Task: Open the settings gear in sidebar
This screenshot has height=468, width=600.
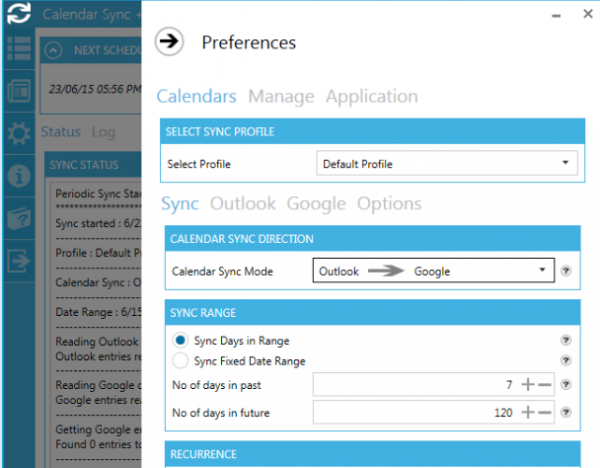Action: coord(18,133)
